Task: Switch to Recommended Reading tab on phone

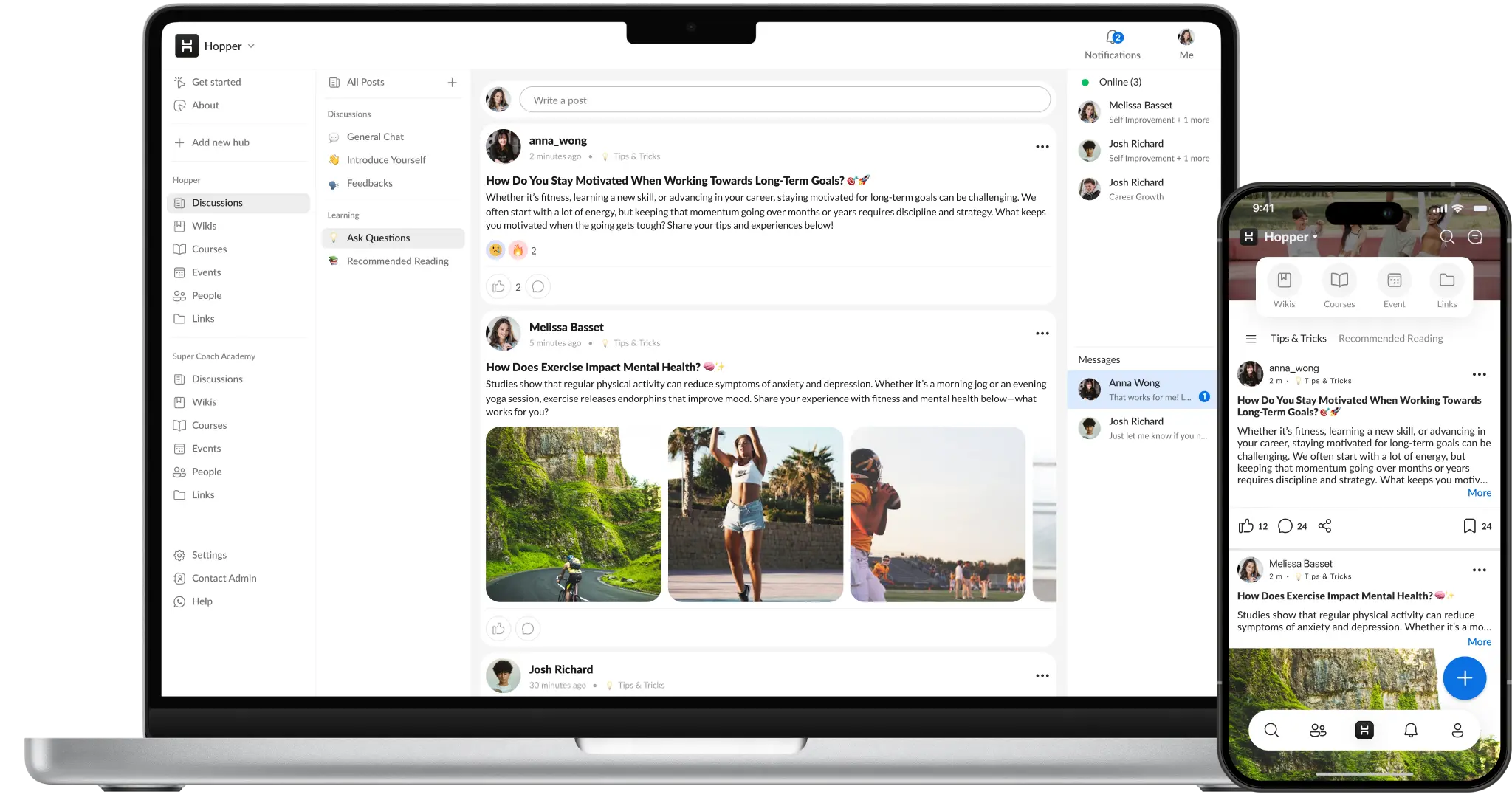Action: pyautogui.click(x=1390, y=339)
